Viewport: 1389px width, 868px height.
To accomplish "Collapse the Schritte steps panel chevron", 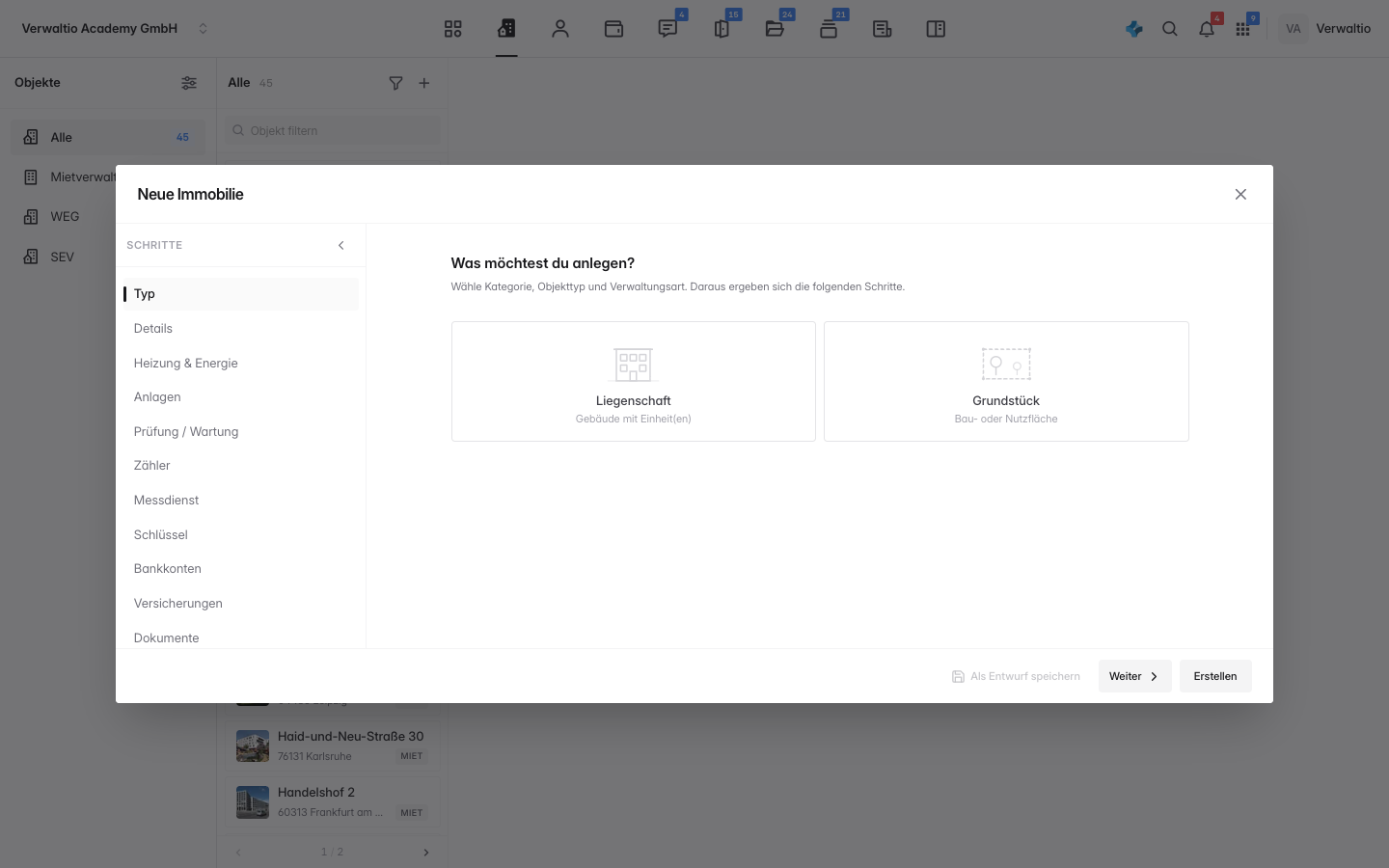I will (x=340, y=245).
